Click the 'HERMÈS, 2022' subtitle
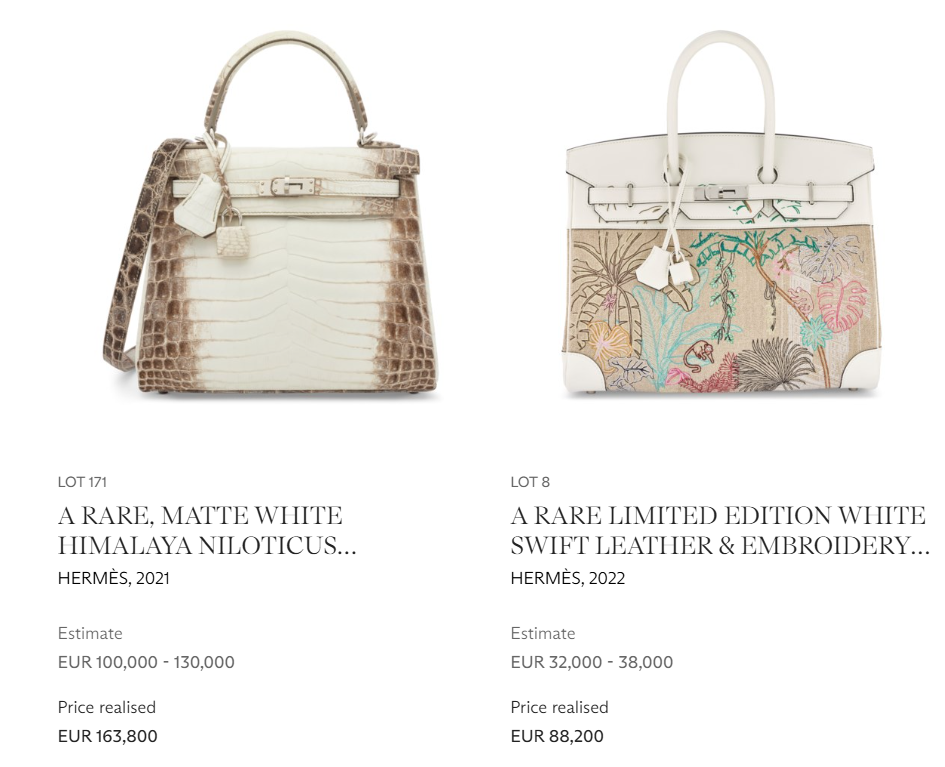 click(568, 578)
